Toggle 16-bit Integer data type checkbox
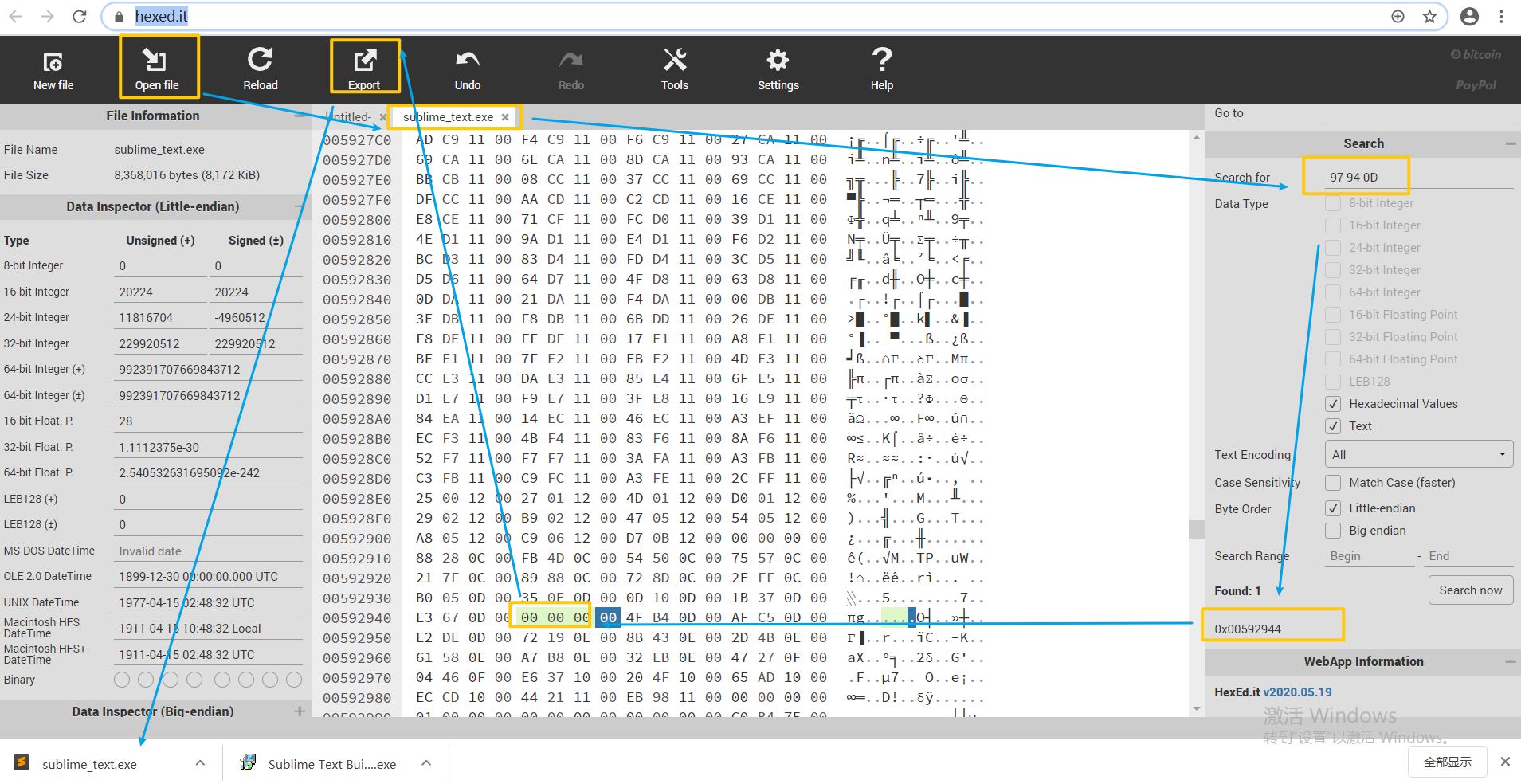 click(1333, 225)
